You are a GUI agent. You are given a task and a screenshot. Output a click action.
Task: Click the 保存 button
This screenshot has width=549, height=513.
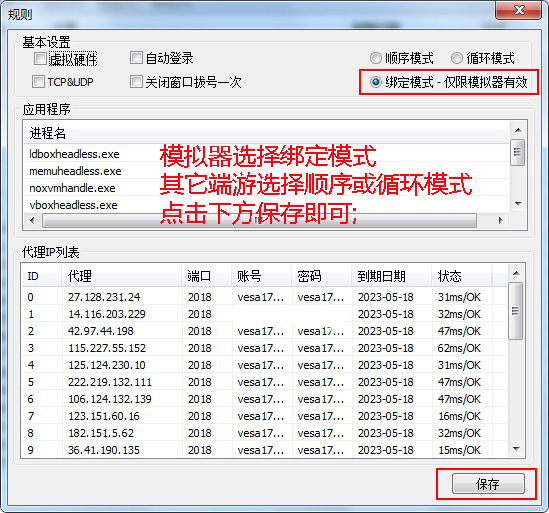pyautogui.click(x=488, y=484)
